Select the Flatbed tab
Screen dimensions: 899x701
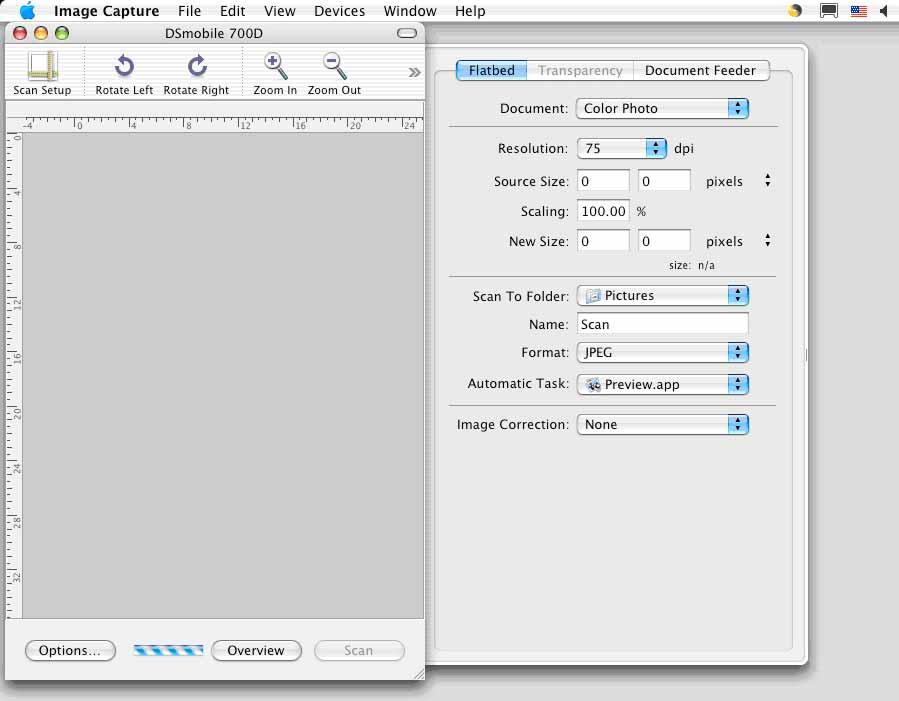point(491,71)
